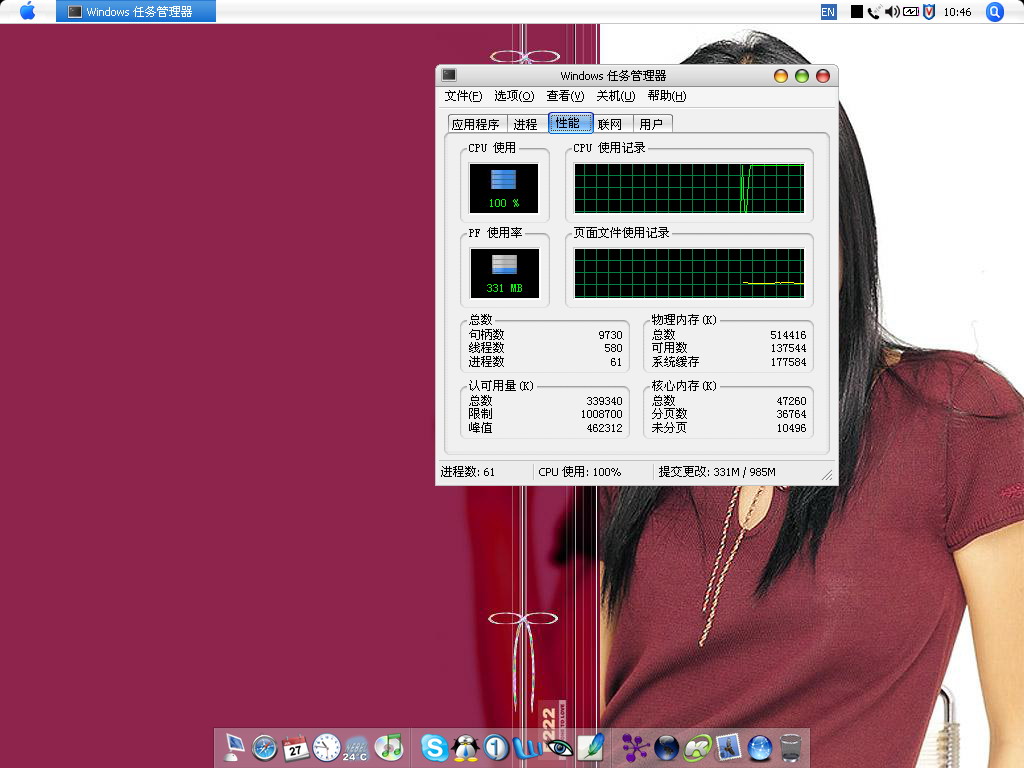This screenshot has height=768, width=1024.
Task: Click the QQ penguin dock icon
Action: pos(465,747)
